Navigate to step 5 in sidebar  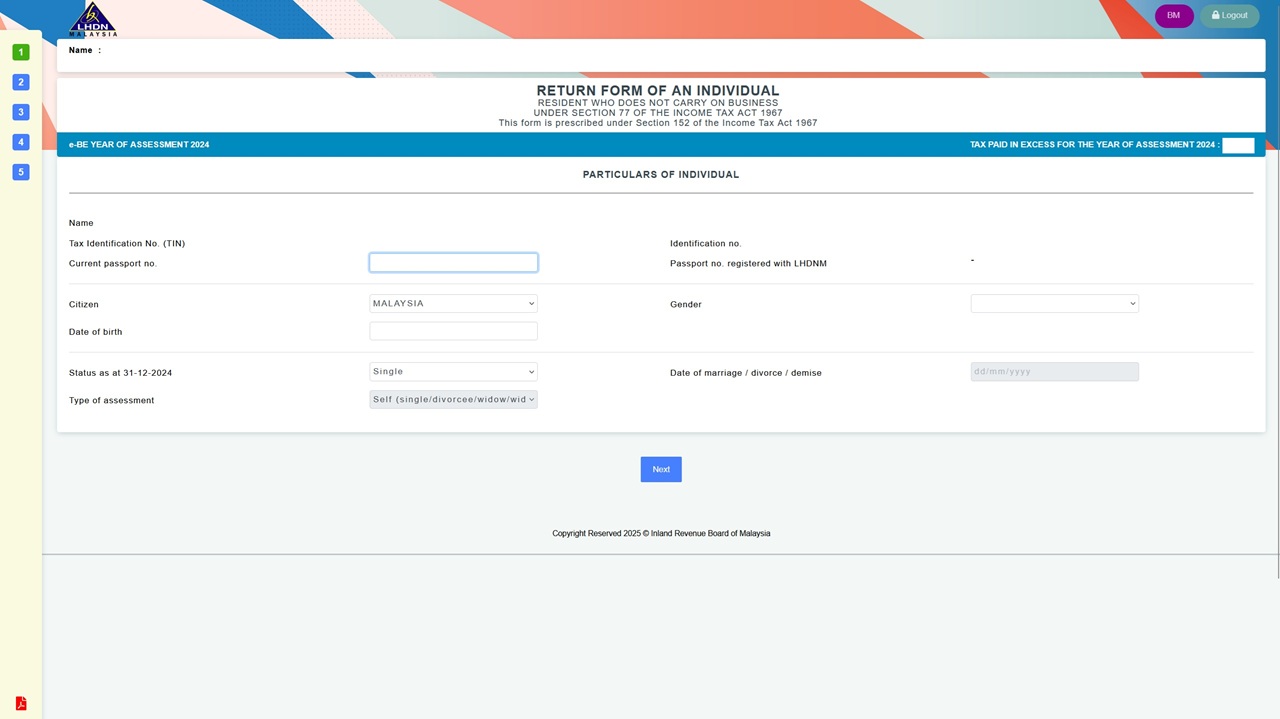pyautogui.click(x=21, y=172)
